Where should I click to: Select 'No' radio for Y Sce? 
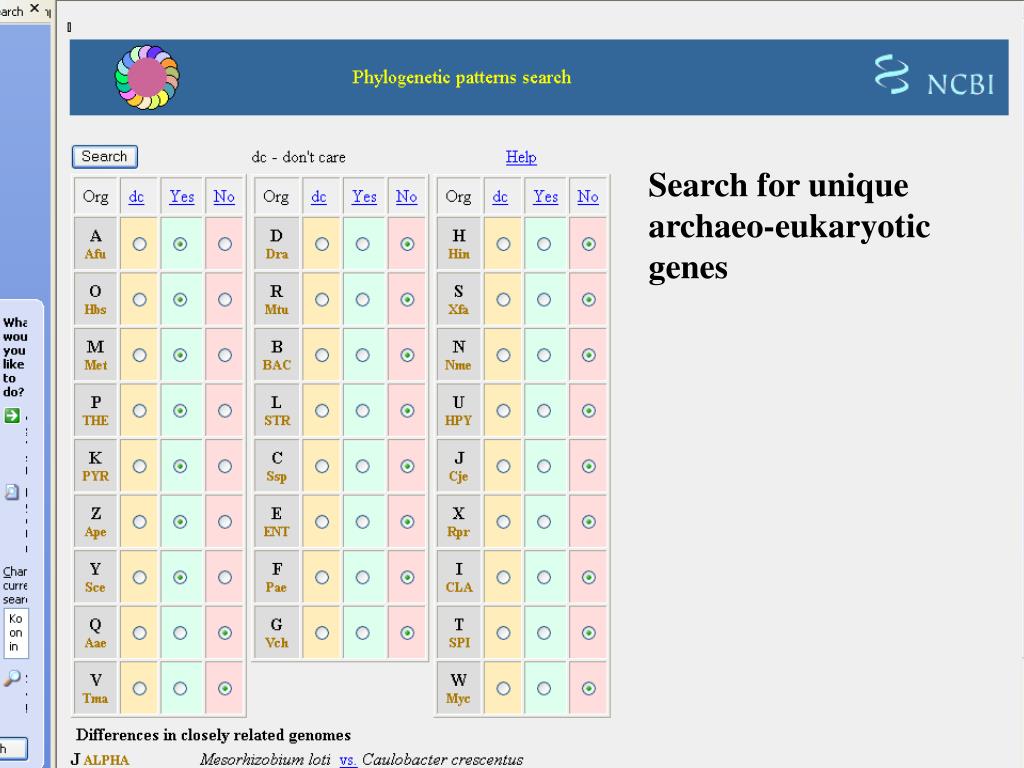(225, 577)
